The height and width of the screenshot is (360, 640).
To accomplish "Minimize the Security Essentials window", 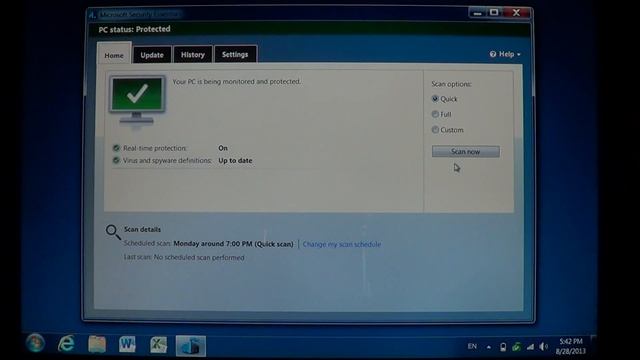I will click(478, 13).
